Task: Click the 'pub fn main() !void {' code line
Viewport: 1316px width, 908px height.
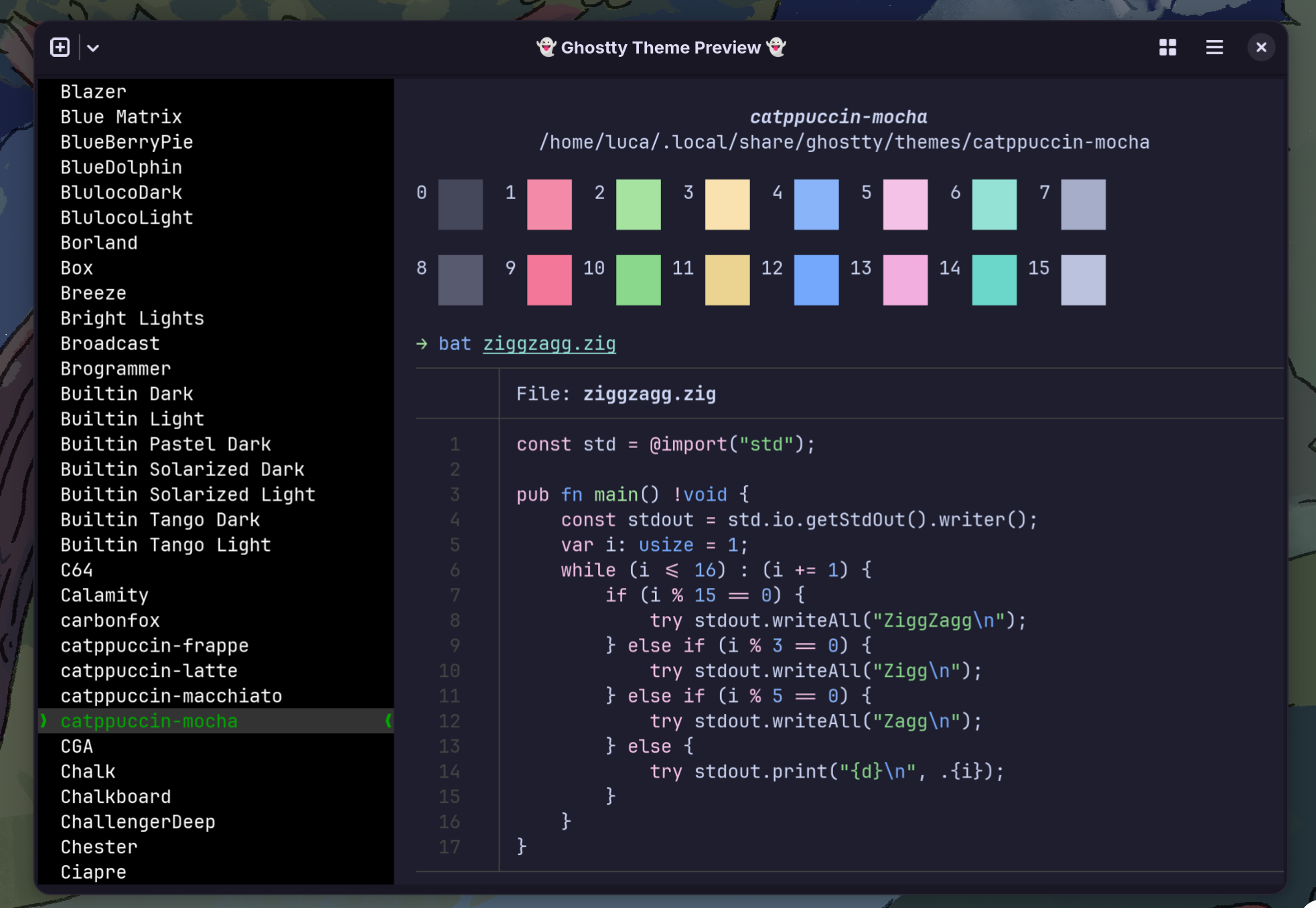Action: click(633, 494)
